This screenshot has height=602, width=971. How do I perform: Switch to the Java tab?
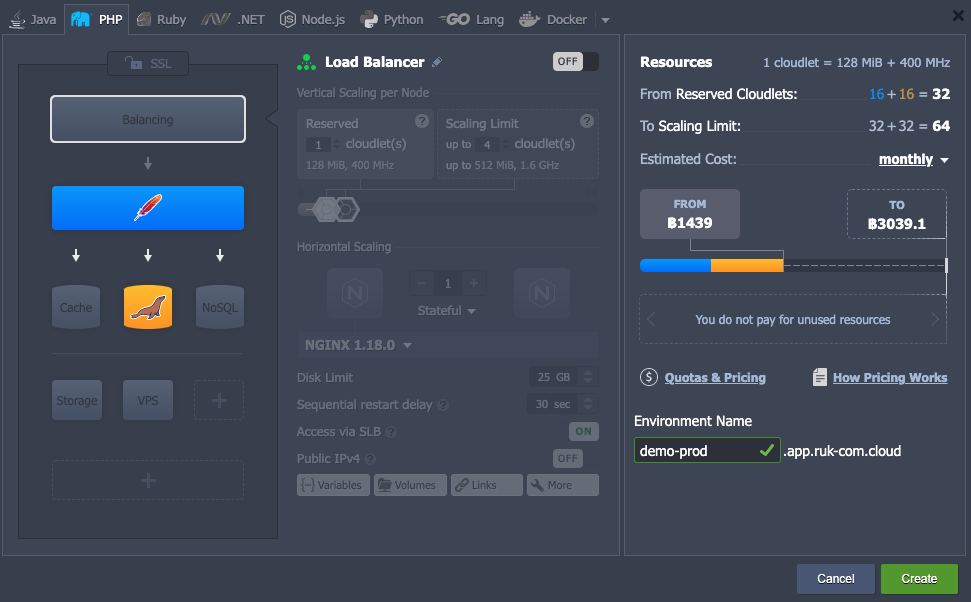(x=33, y=19)
